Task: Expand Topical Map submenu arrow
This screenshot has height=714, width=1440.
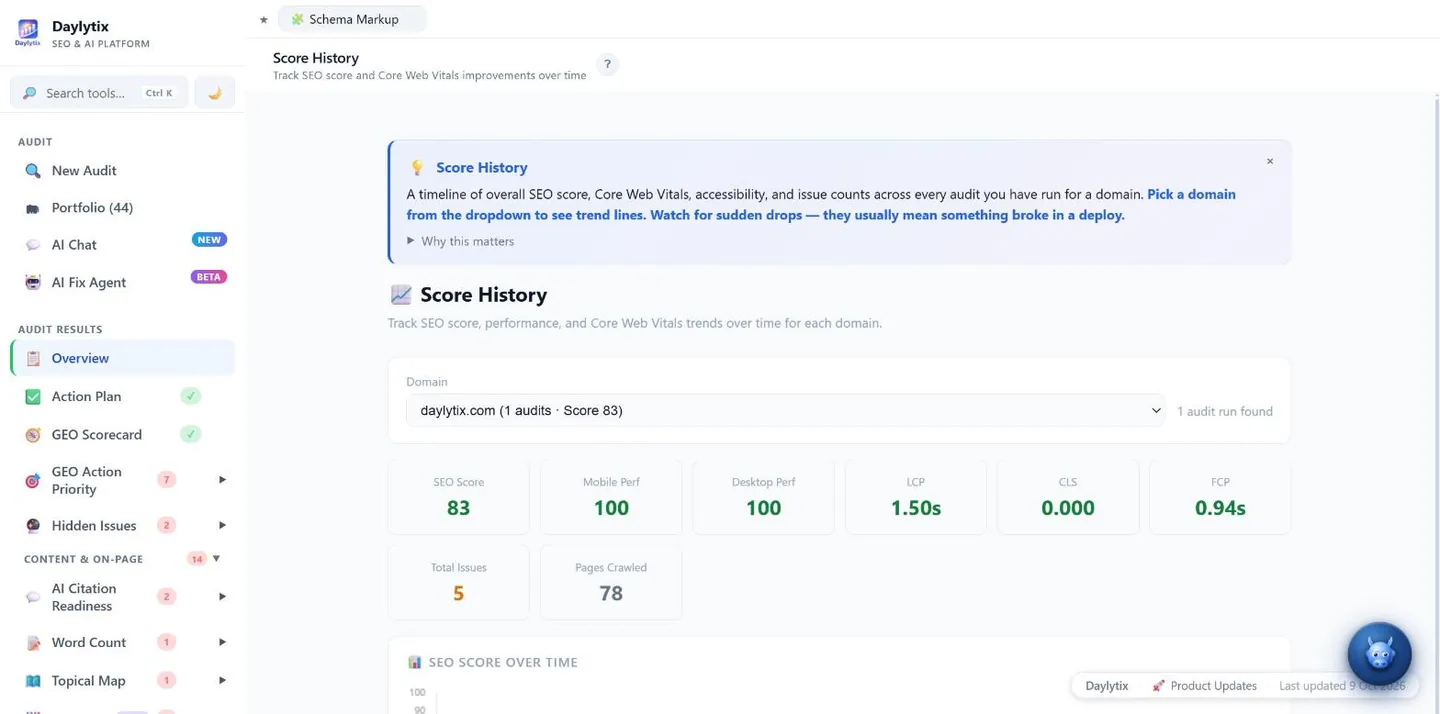Action: tap(222, 680)
